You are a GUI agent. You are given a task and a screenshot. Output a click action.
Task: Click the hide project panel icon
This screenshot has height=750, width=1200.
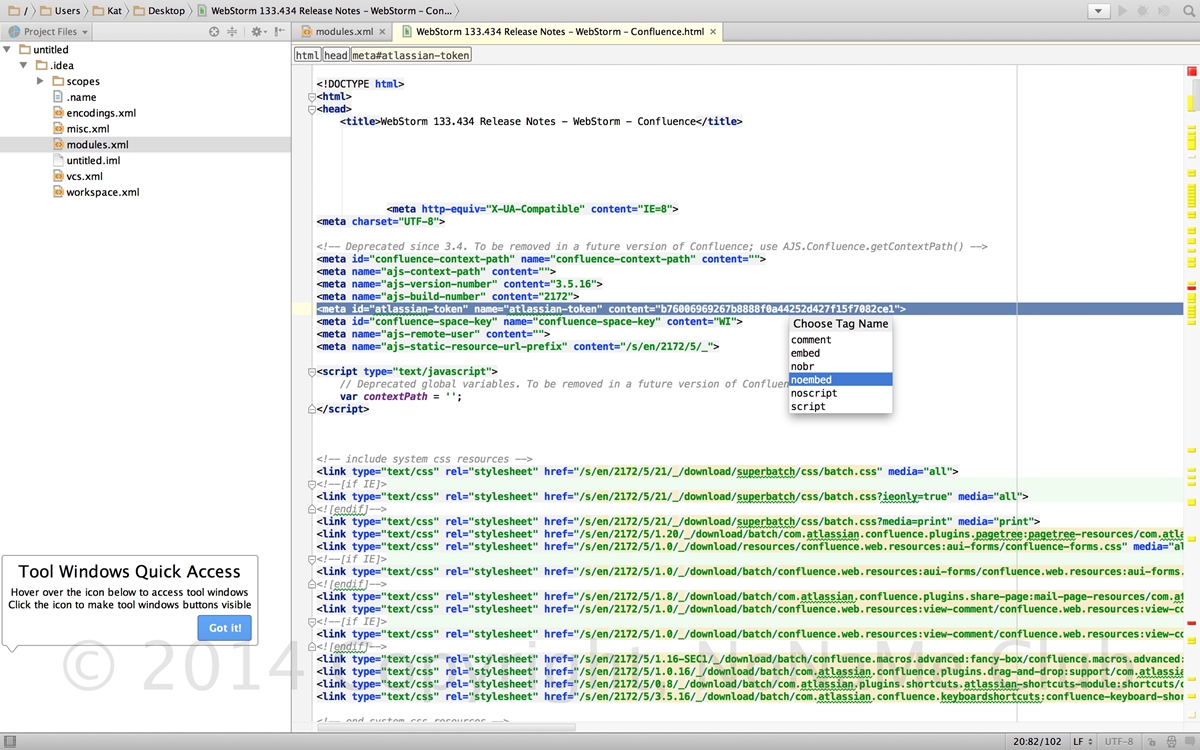[281, 32]
